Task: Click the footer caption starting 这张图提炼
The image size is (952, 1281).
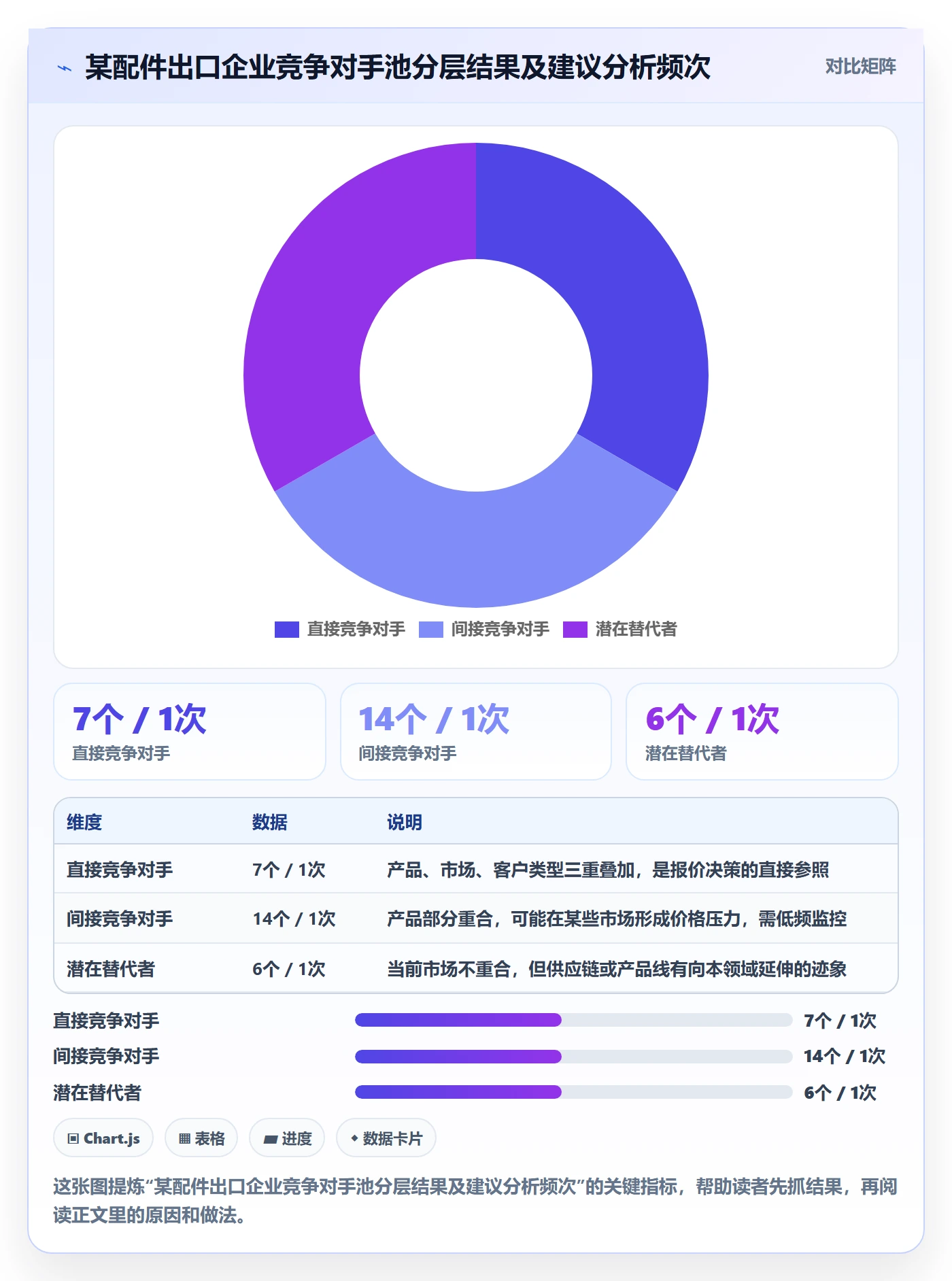Action: tap(475, 1201)
